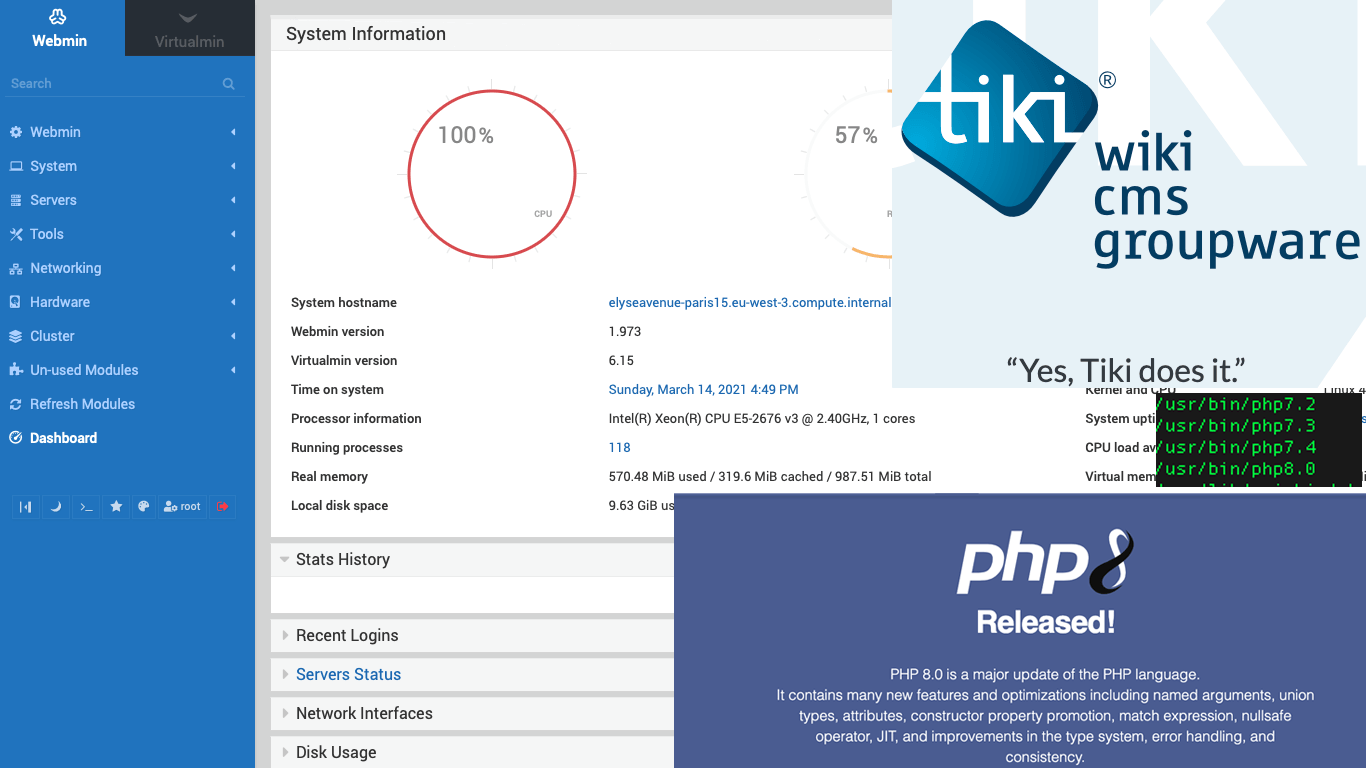The height and width of the screenshot is (768, 1366).
Task: Click the System Information panel header
Action: [581, 34]
